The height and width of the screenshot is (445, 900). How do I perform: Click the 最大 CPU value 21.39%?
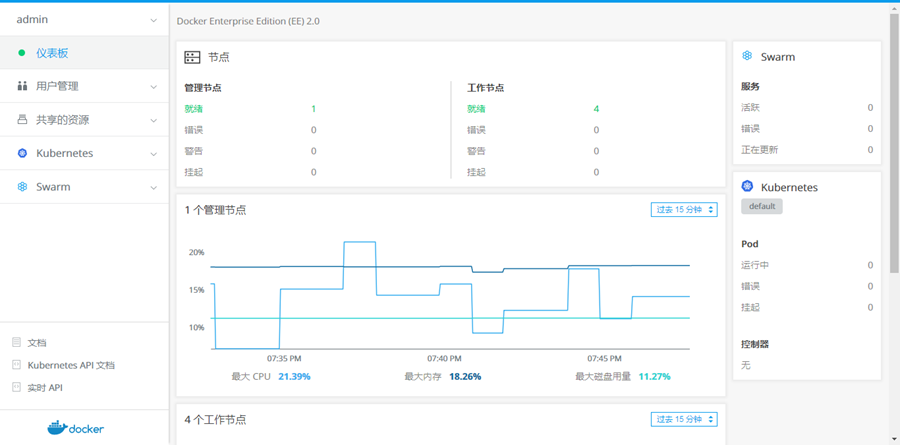[294, 377]
